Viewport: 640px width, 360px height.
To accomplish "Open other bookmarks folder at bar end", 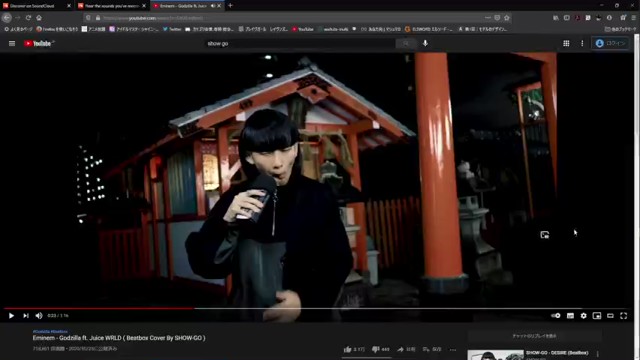I will click(x=620, y=29).
